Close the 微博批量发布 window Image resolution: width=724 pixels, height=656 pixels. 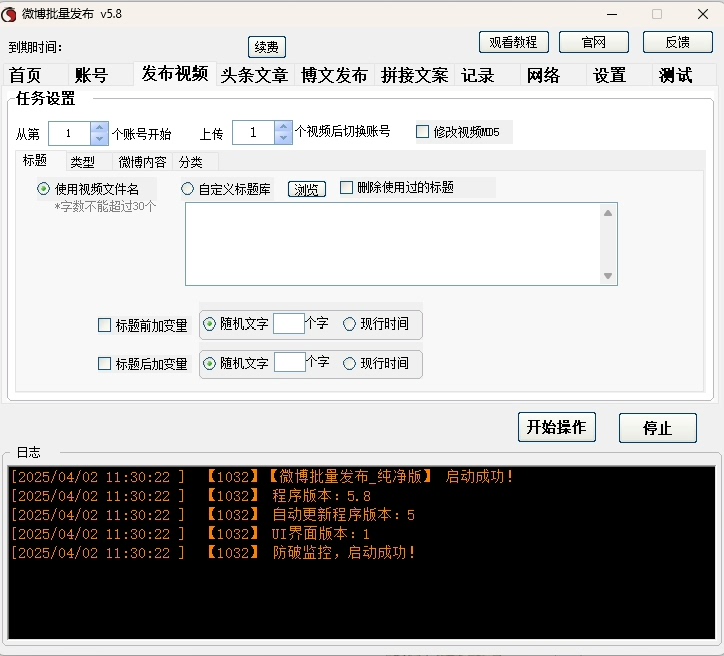tap(703, 14)
